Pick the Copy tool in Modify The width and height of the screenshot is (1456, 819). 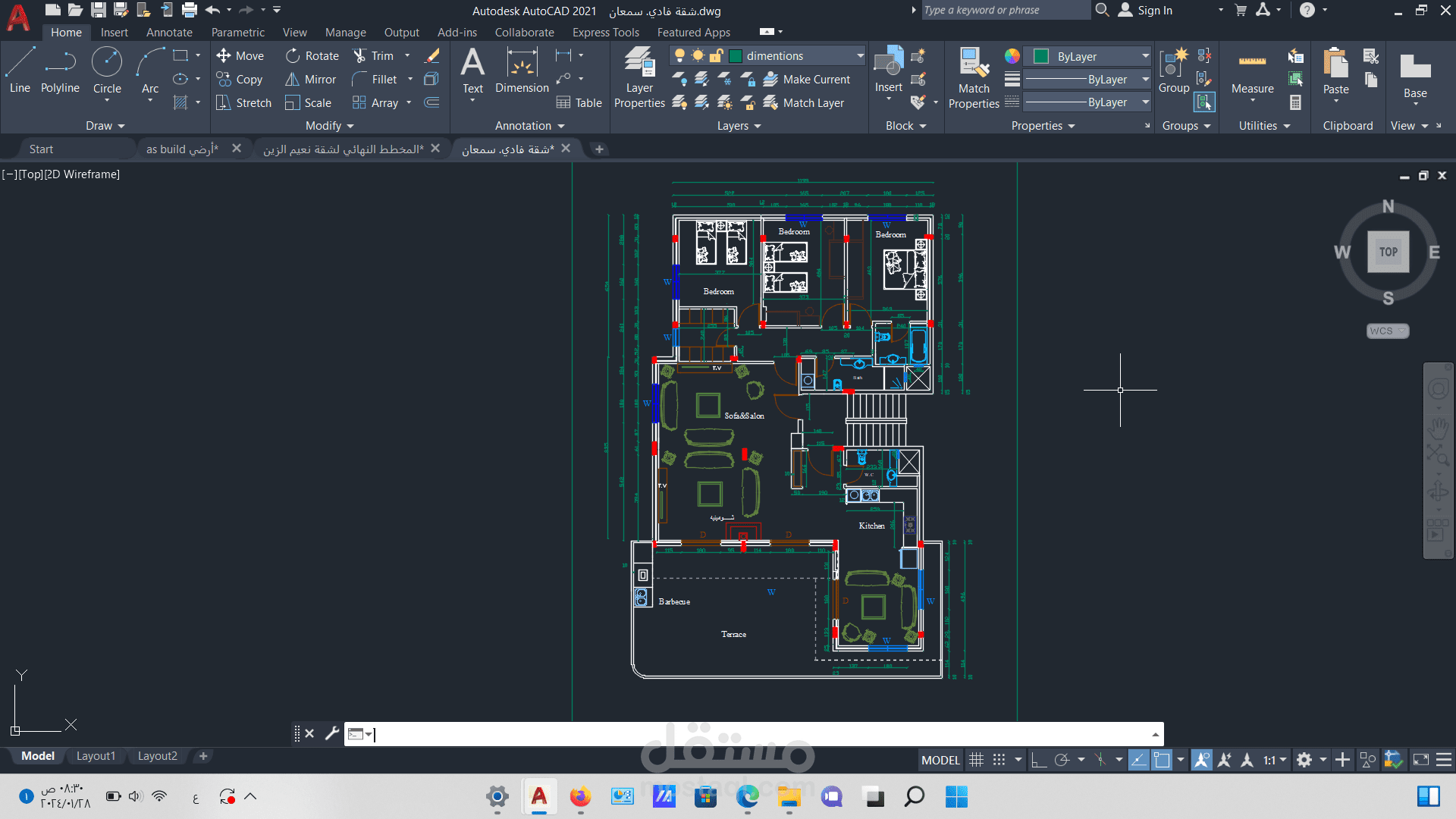(240, 79)
